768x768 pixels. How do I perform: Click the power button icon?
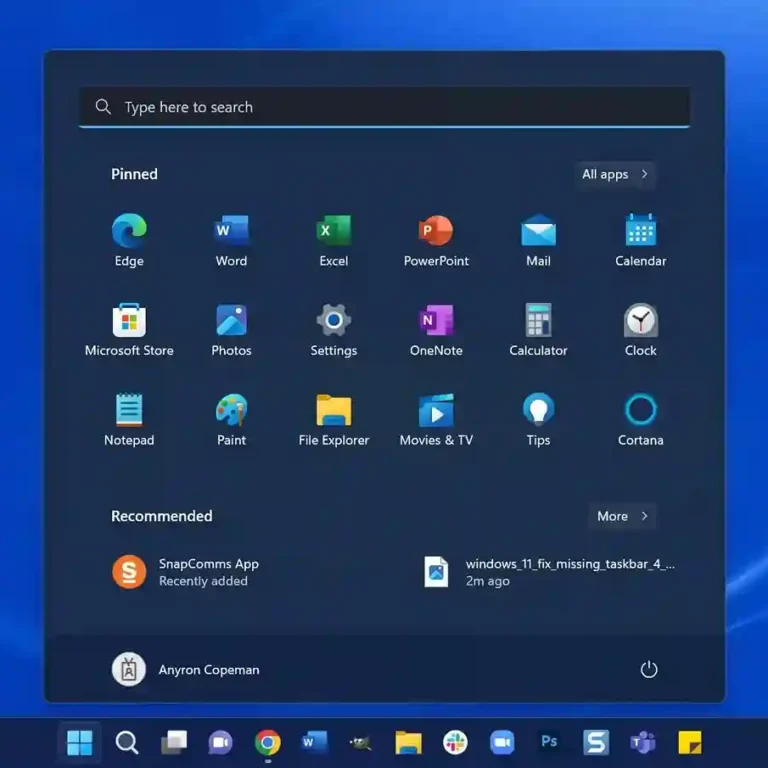648,669
